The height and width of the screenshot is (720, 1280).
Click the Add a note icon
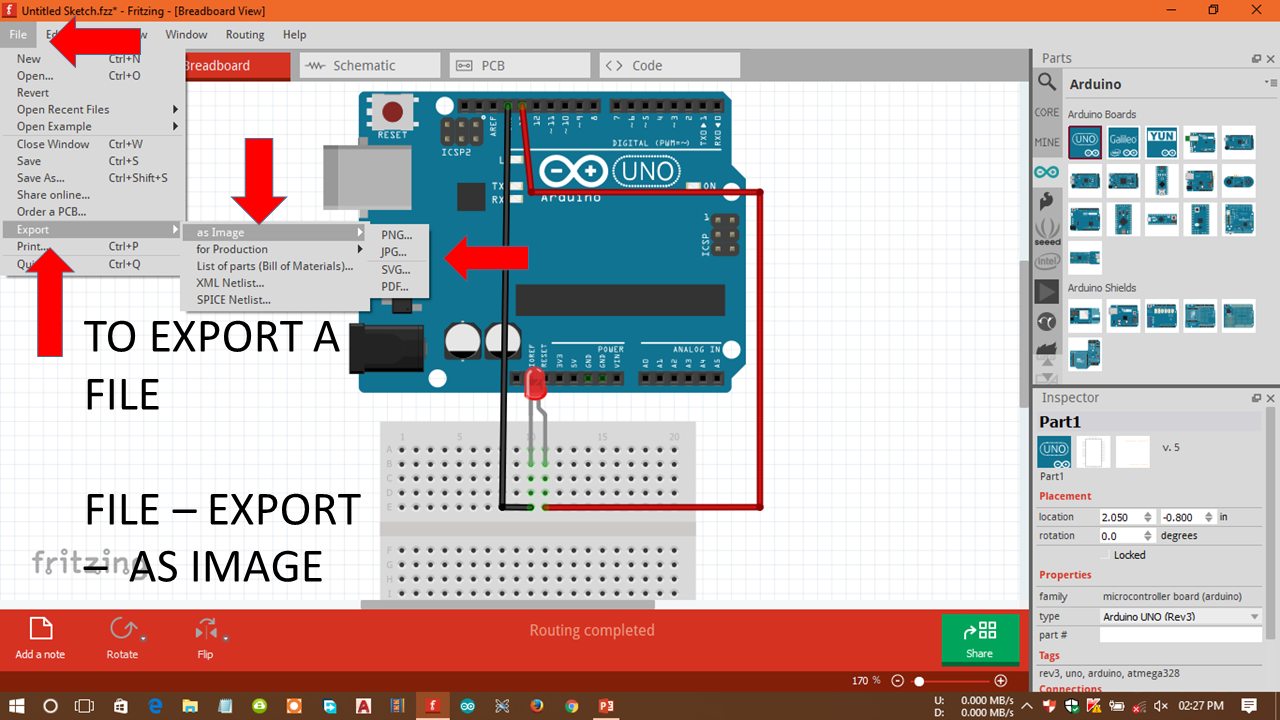(x=40, y=629)
